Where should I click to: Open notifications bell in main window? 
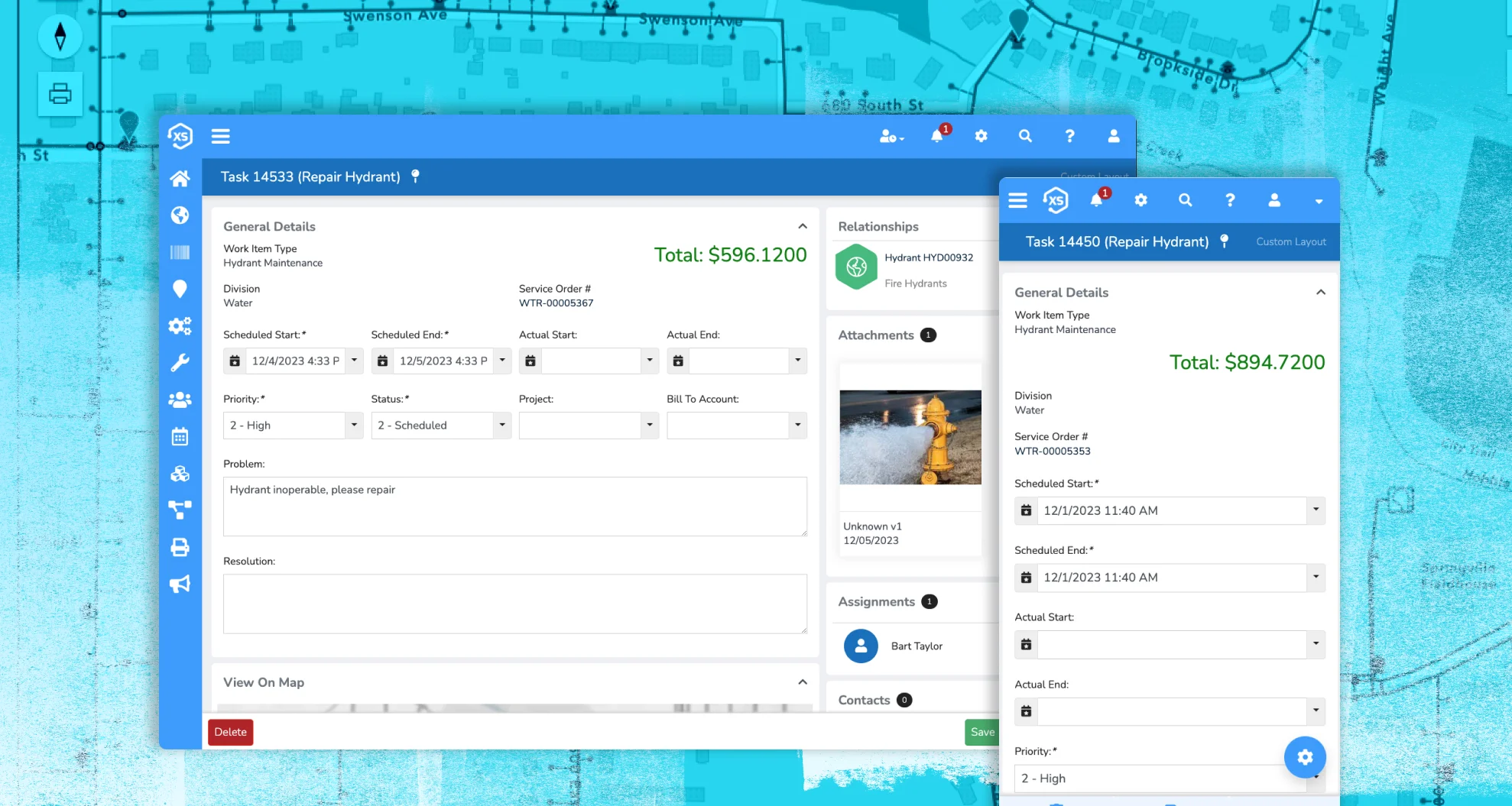click(x=936, y=136)
